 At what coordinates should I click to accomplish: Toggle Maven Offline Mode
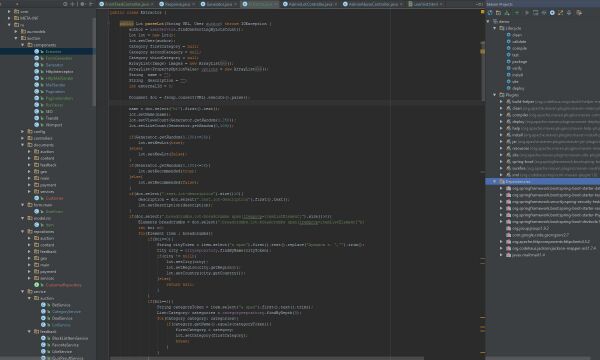click(x=544, y=13)
